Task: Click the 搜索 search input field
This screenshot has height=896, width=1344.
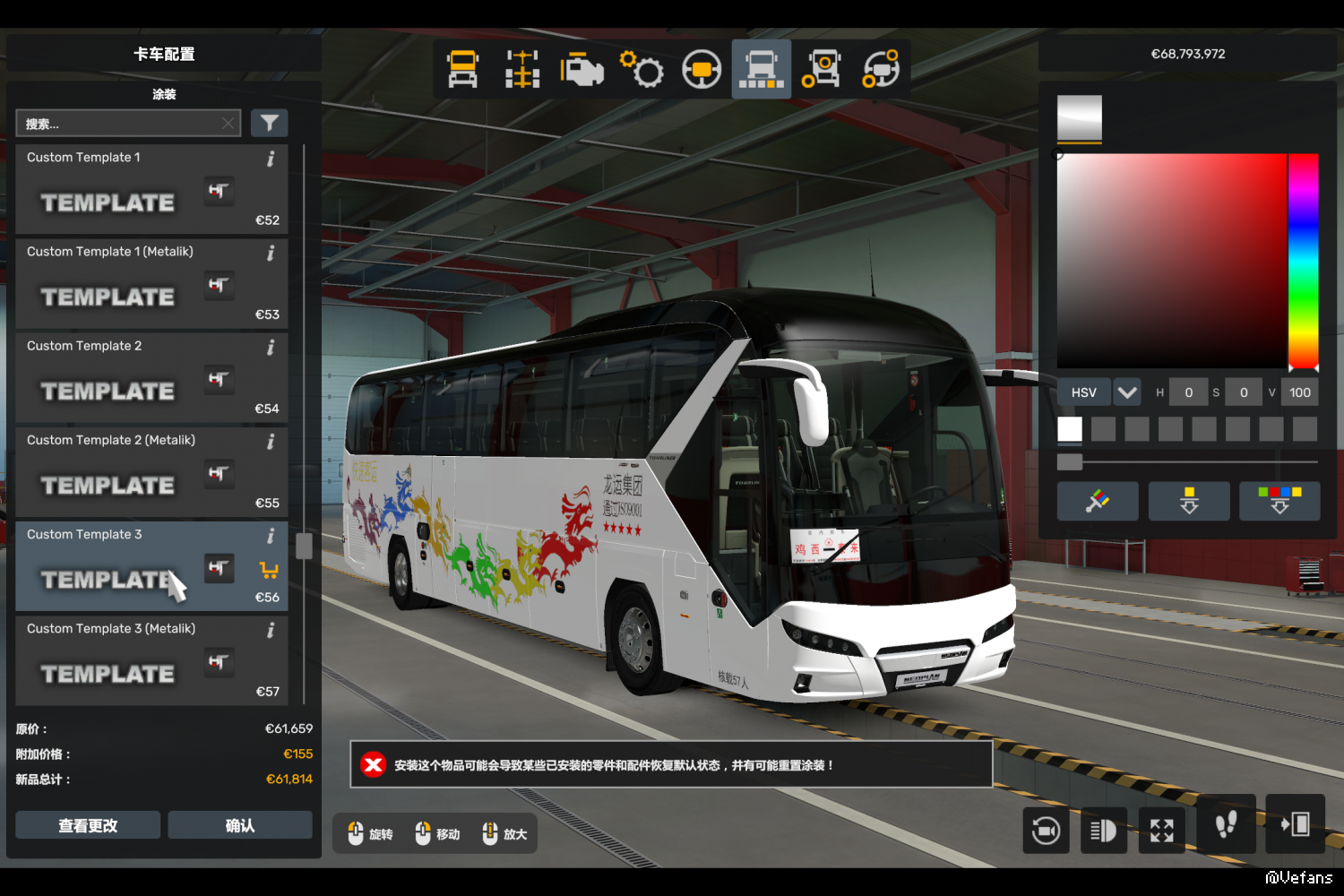Action: [121, 124]
